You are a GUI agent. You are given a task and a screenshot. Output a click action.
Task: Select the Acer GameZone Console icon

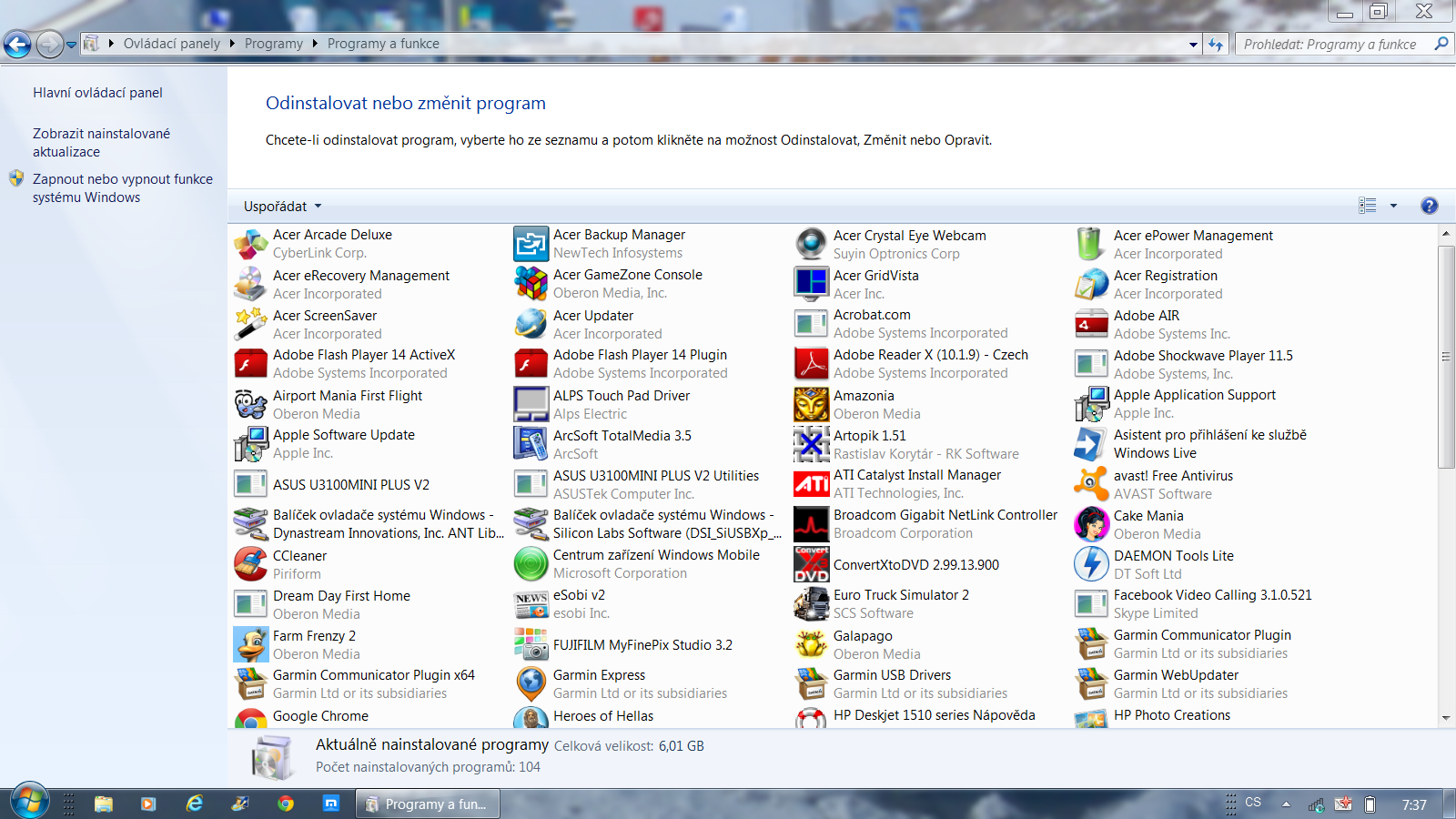click(531, 284)
